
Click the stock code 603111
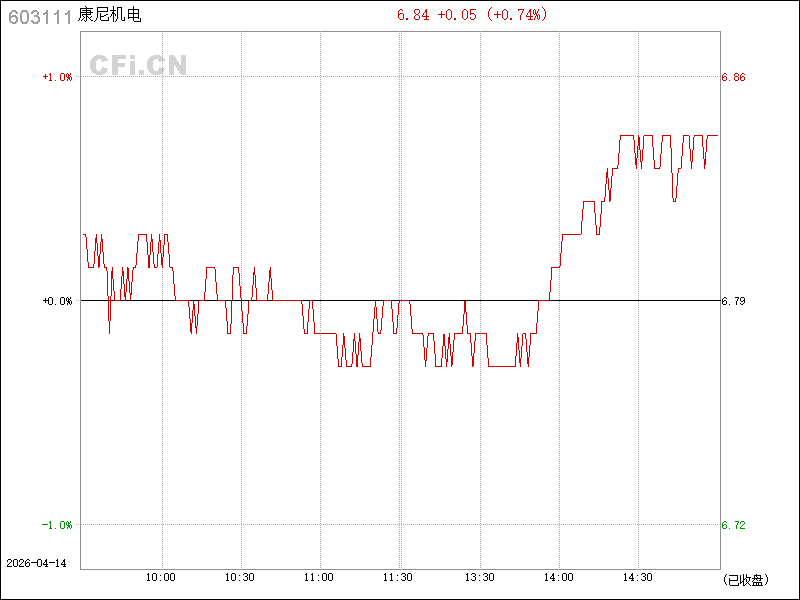coord(40,17)
